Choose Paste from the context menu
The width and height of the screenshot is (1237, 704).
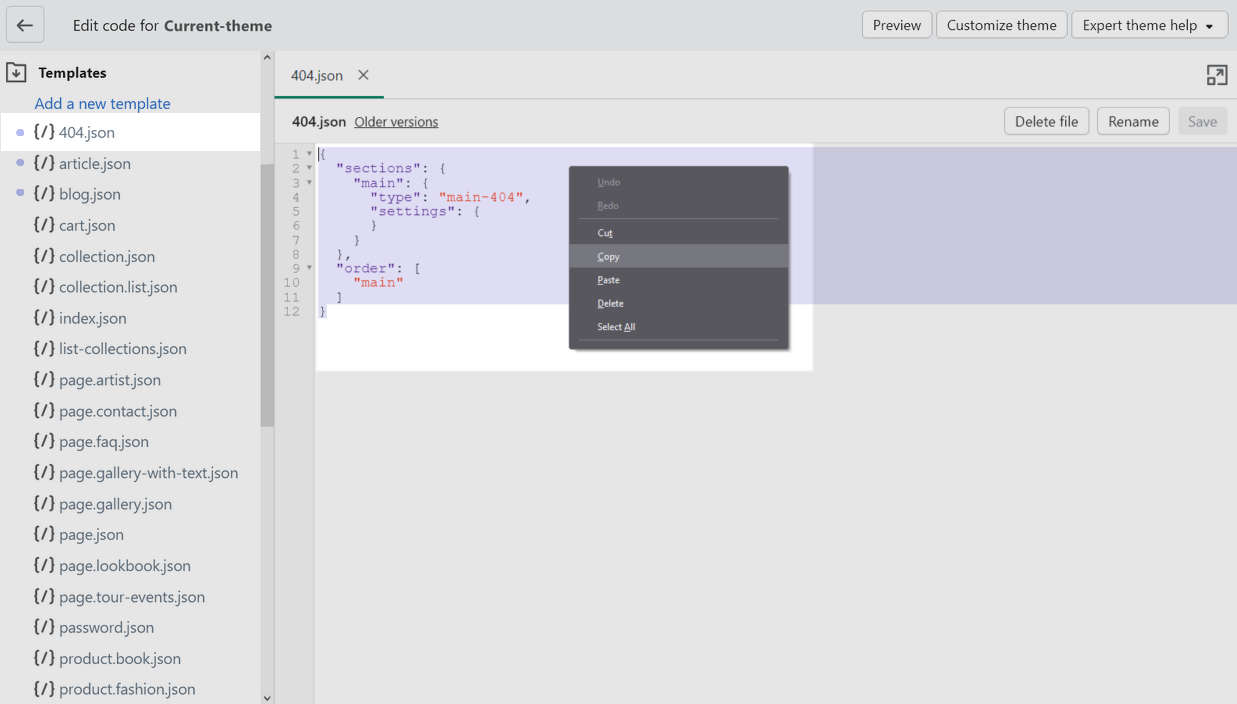(679, 280)
